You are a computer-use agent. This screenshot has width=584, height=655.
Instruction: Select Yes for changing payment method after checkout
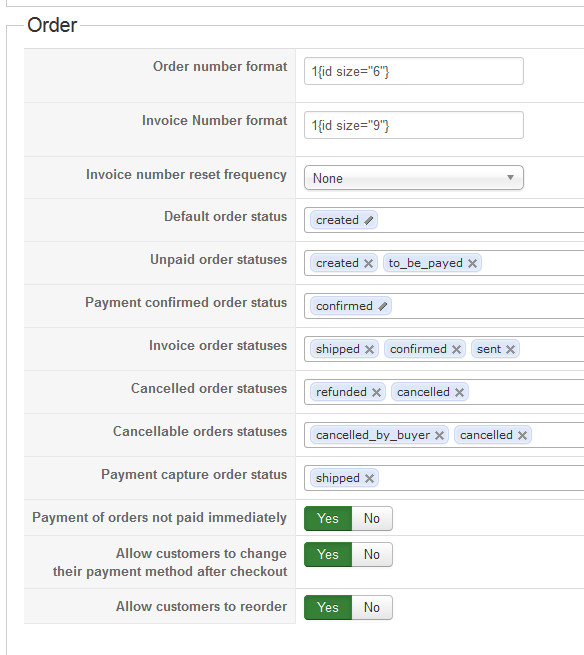click(328, 554)
